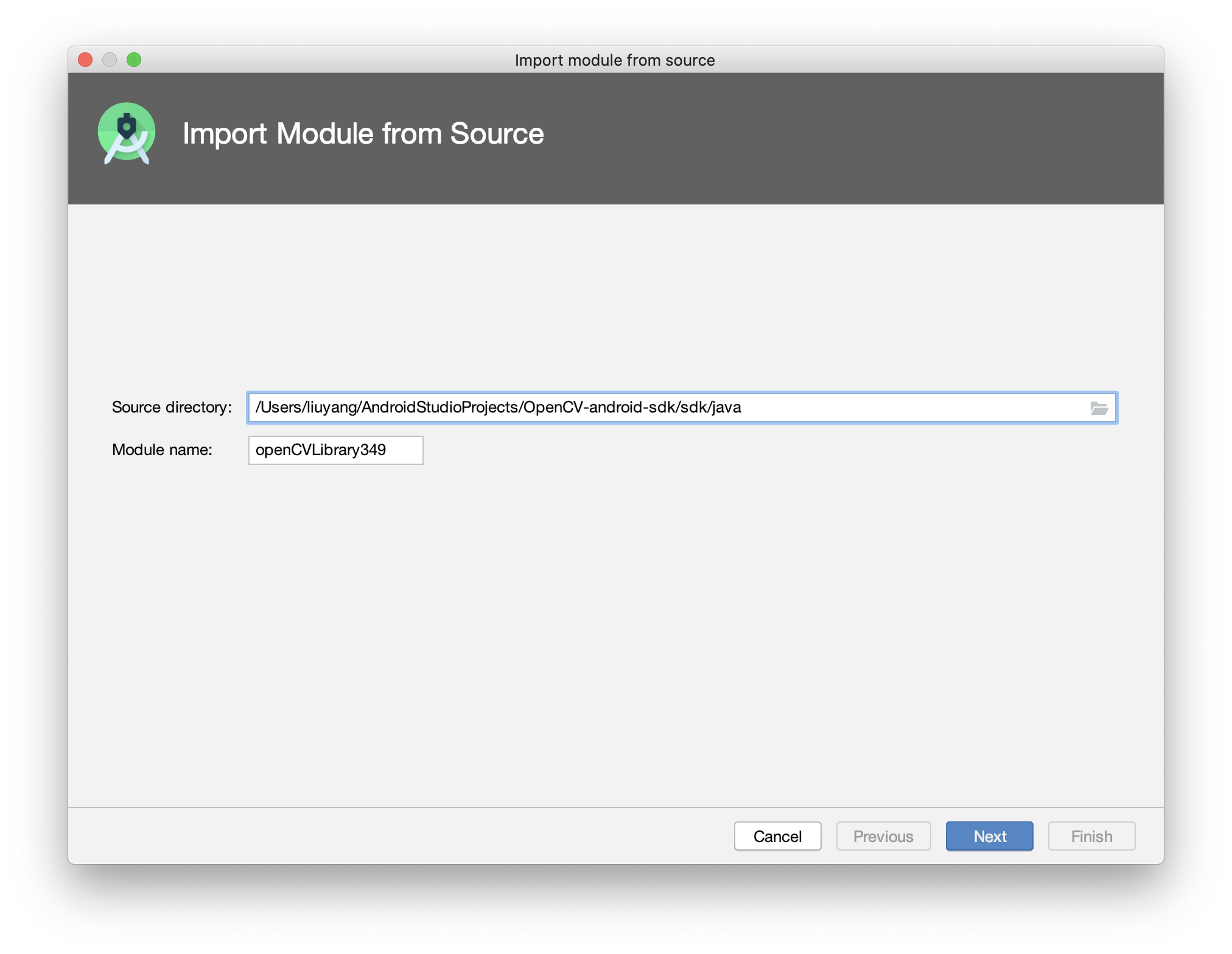Focus the Source directory path field

point(682,408)
